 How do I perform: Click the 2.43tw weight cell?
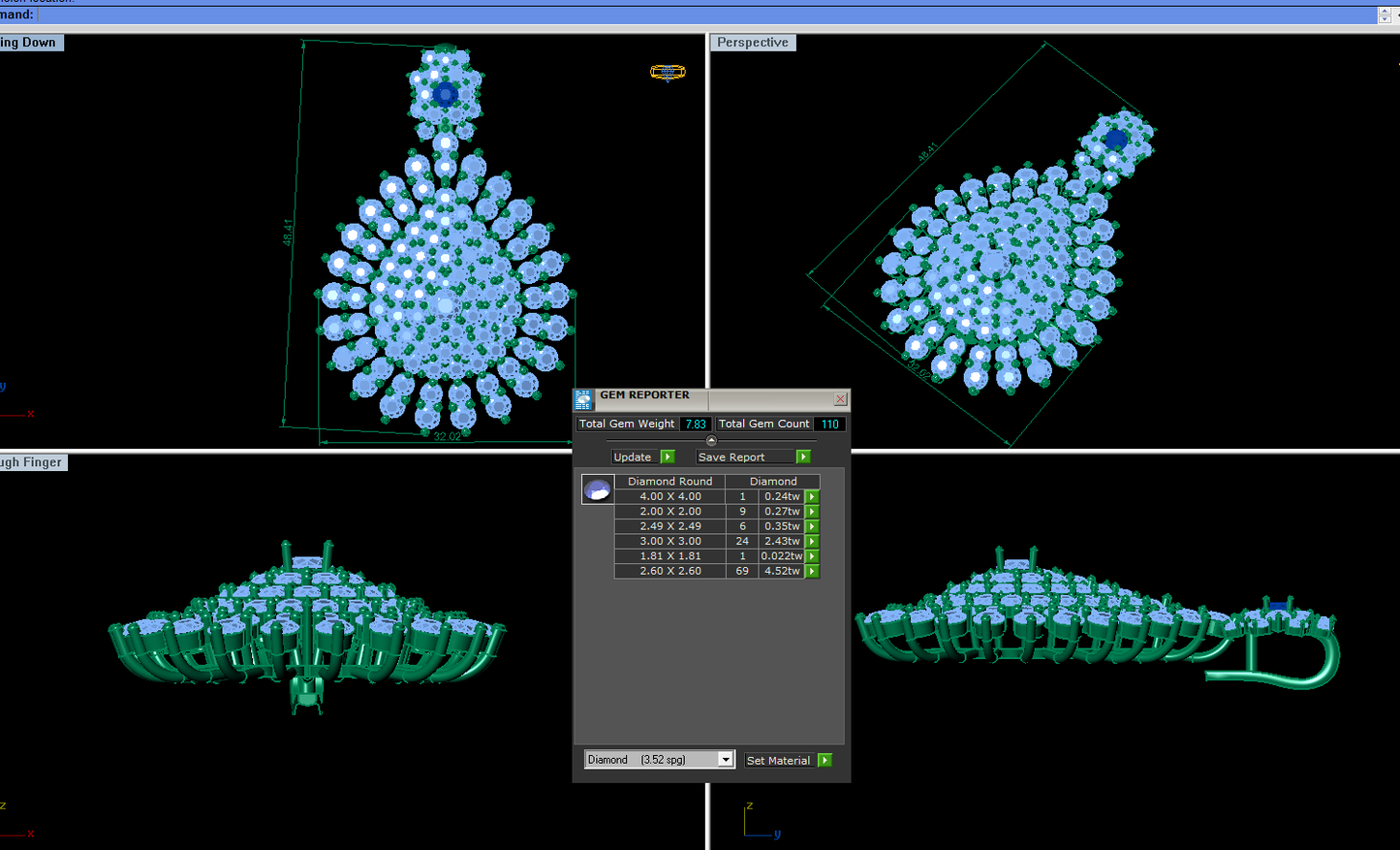tap(782, 542)
